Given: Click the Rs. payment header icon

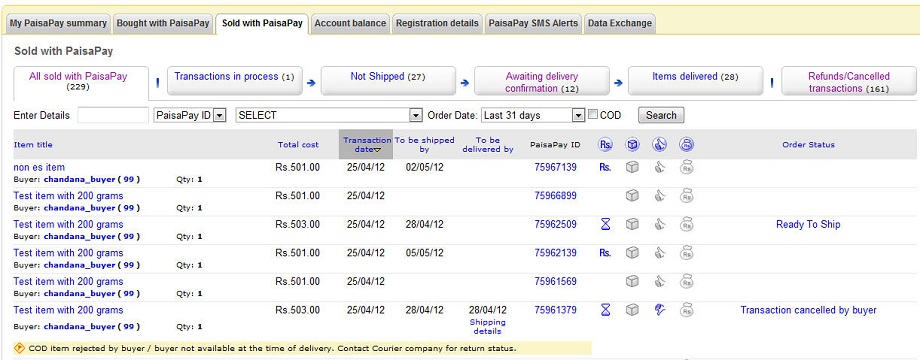Looking at the screenshot, I should (606, 144).
